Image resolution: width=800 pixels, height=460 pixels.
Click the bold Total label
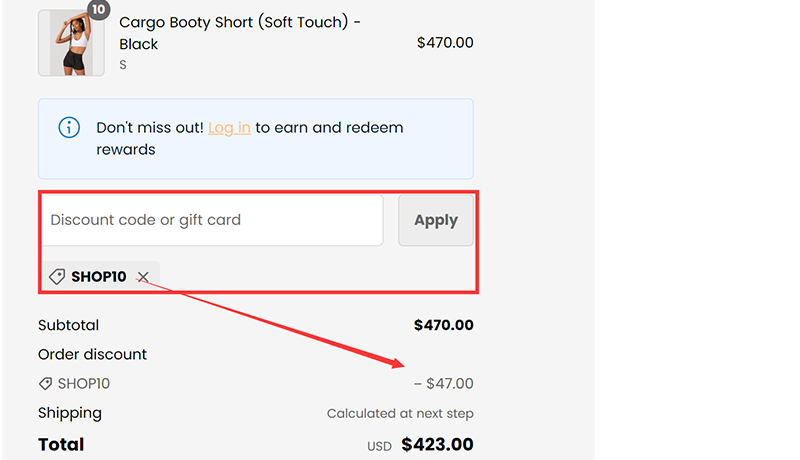point(61,444)
